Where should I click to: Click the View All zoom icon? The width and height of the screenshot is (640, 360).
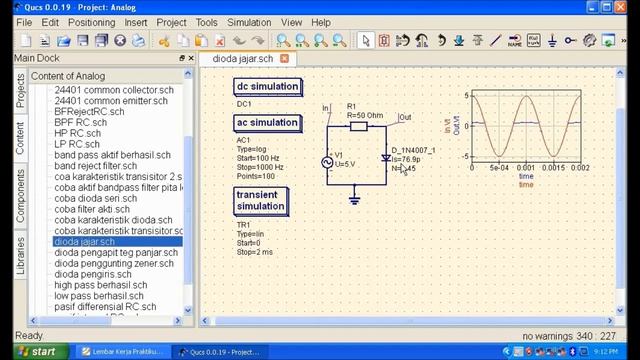pyautogui.click(x=283, y=40)
